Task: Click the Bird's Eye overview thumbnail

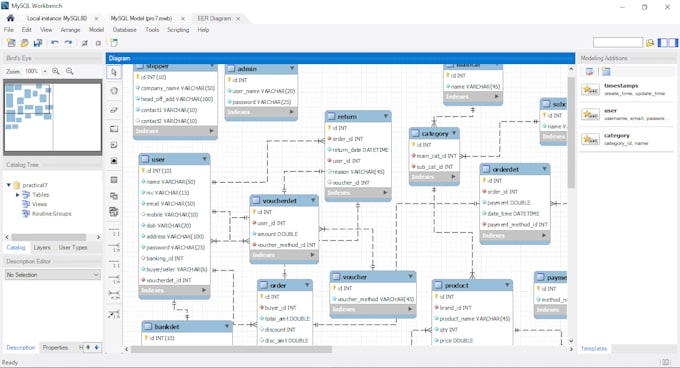Action: click(53, 117)
